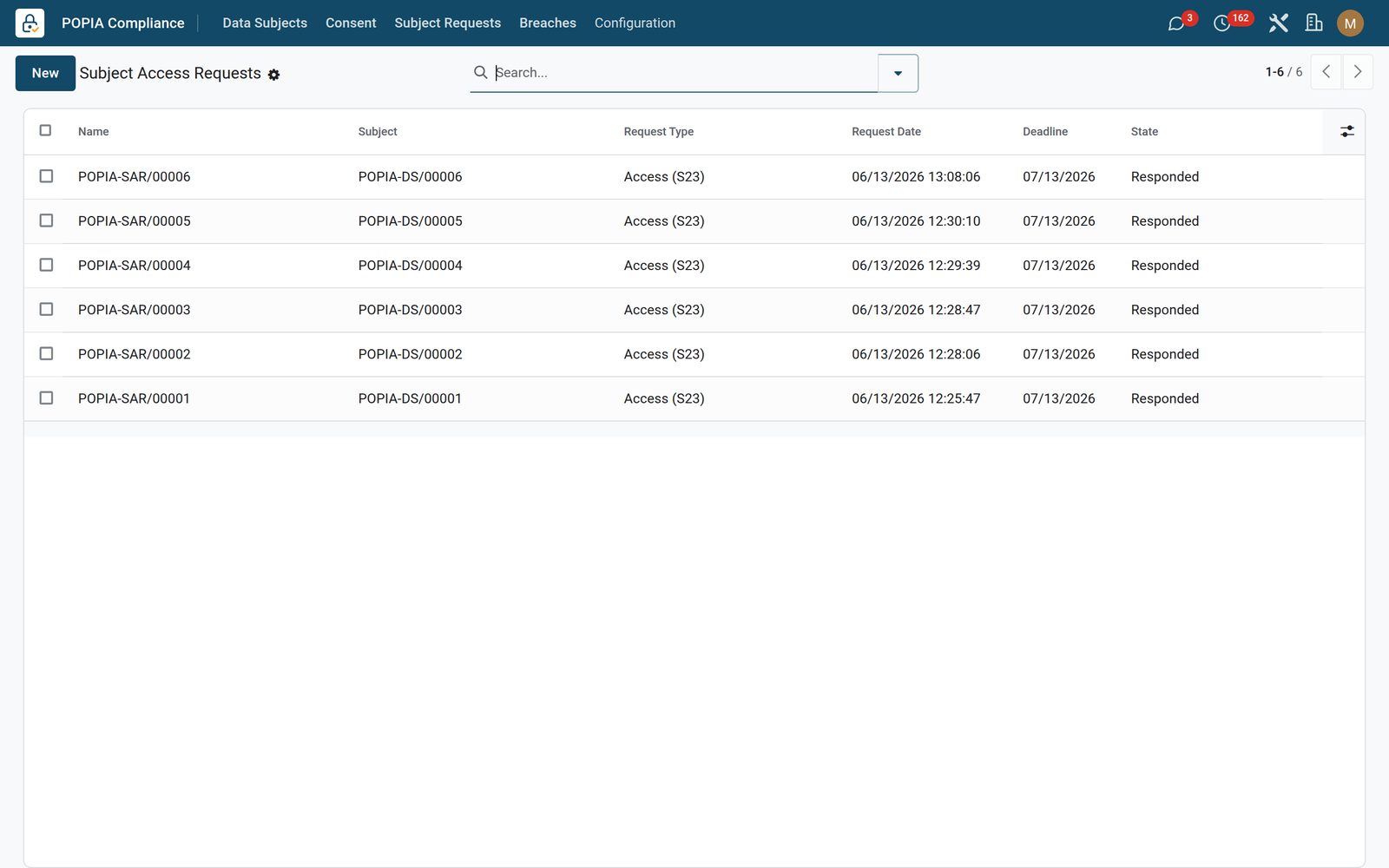Click Access (S23) in the POPIA-SAR/00006 row
Image resolution: width=1389 pixels, height=868 pixels.
[x=664, y=177]
